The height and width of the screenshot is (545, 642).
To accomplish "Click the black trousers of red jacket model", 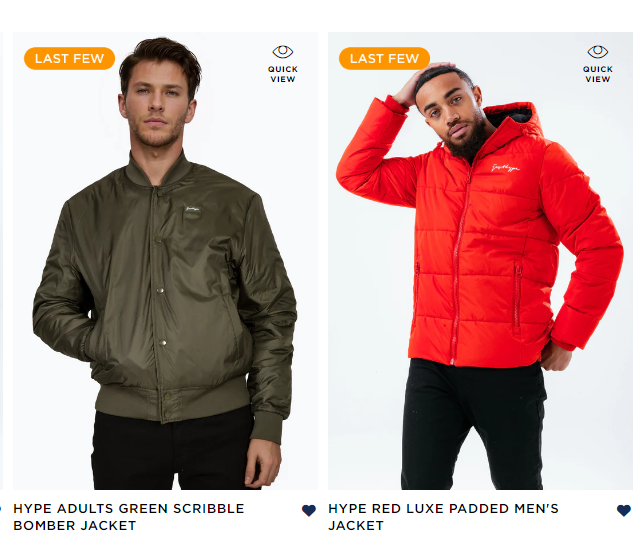I will pyautogui.click(x=474, y=426).
